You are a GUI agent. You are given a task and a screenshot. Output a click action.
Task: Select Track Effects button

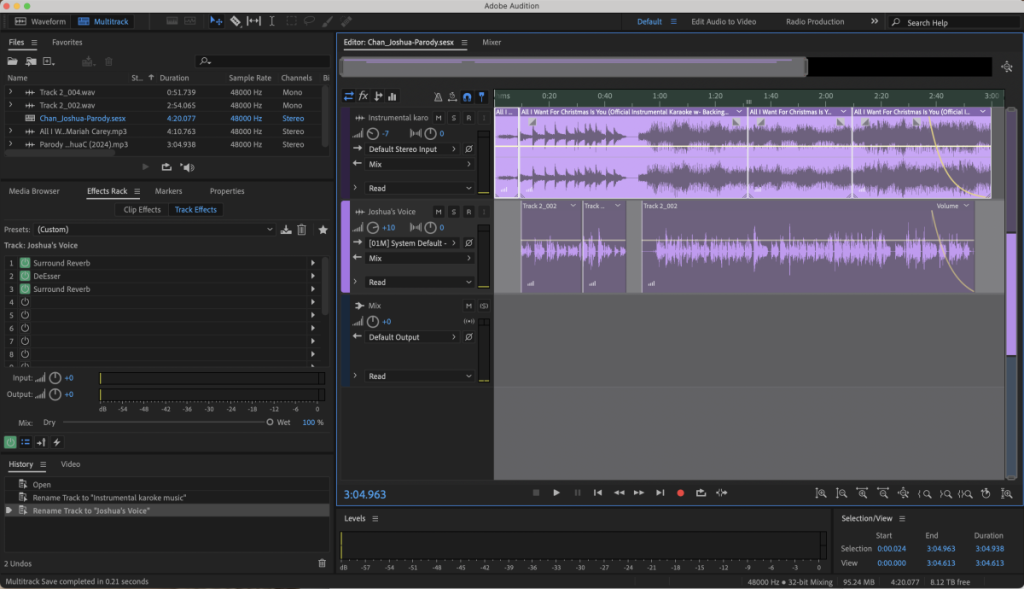click(x=195, y=210)
